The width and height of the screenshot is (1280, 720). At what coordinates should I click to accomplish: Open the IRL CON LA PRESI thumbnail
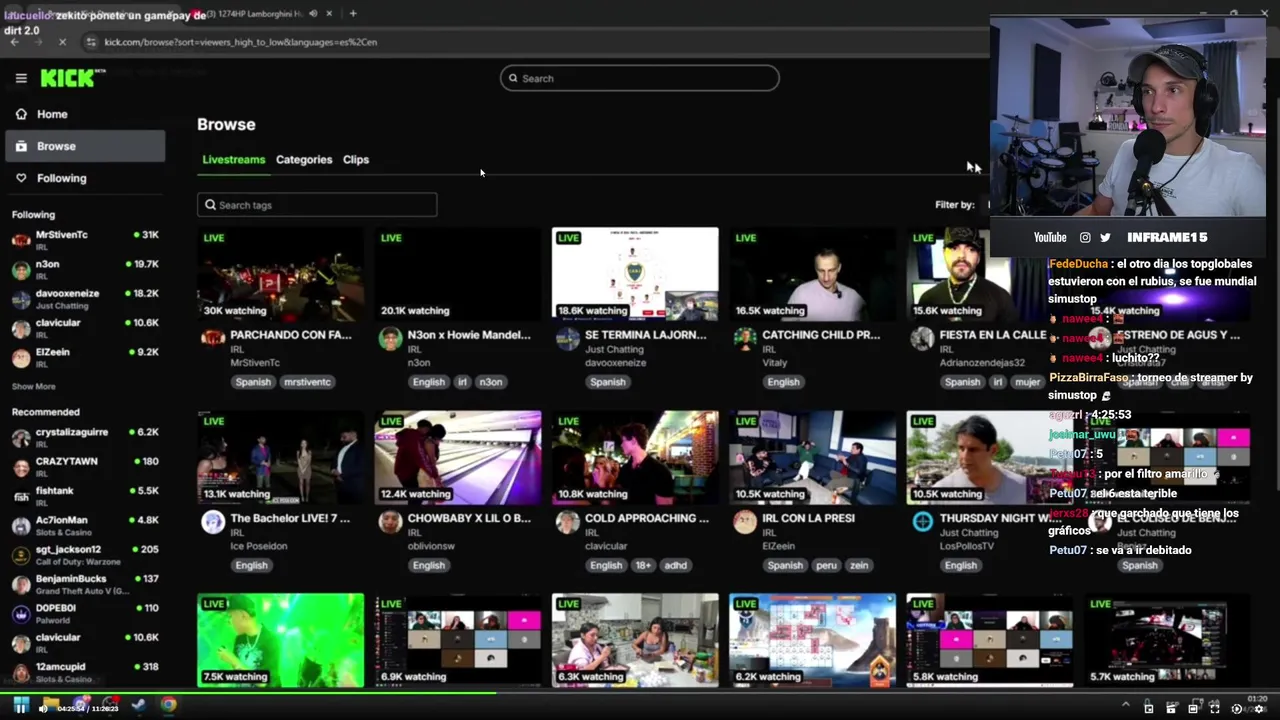pyautogui.click(x=812, y=457)
